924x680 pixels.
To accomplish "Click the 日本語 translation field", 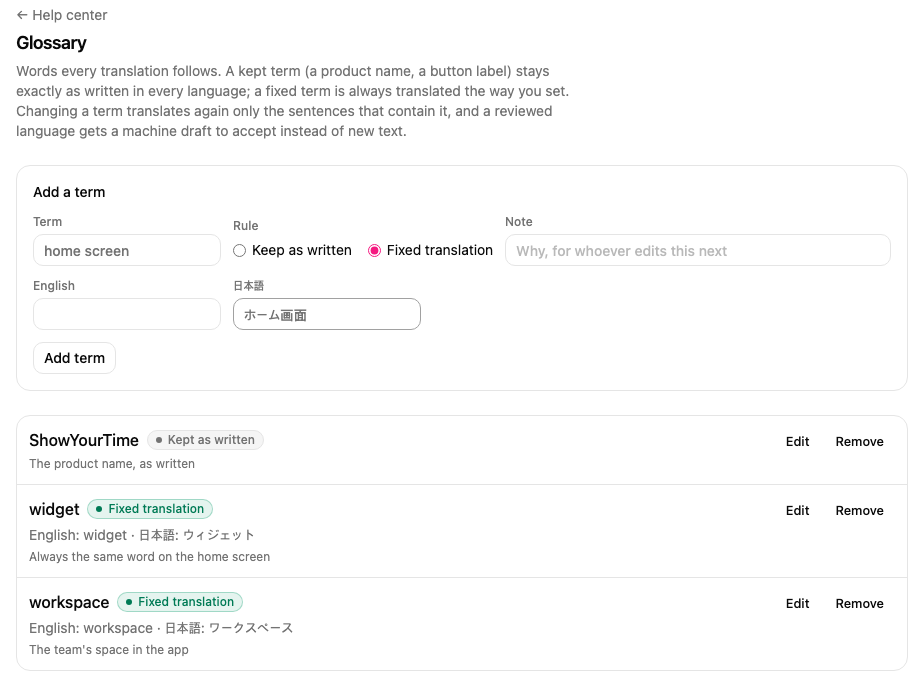I will [x=327, y=314].
